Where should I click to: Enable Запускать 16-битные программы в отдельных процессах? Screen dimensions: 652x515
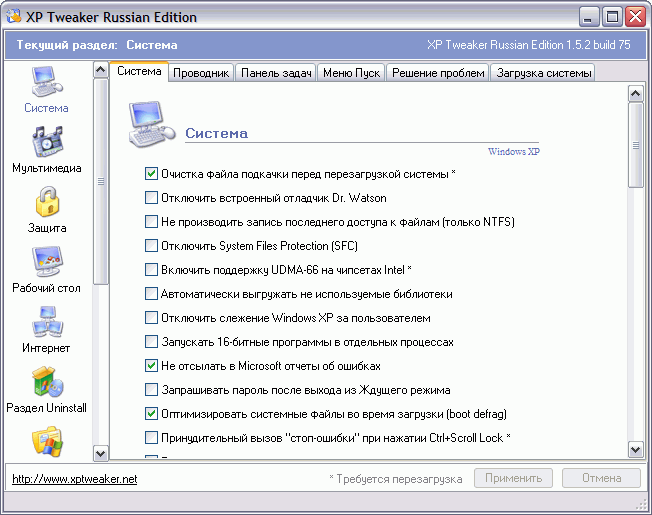coord(151,342)
